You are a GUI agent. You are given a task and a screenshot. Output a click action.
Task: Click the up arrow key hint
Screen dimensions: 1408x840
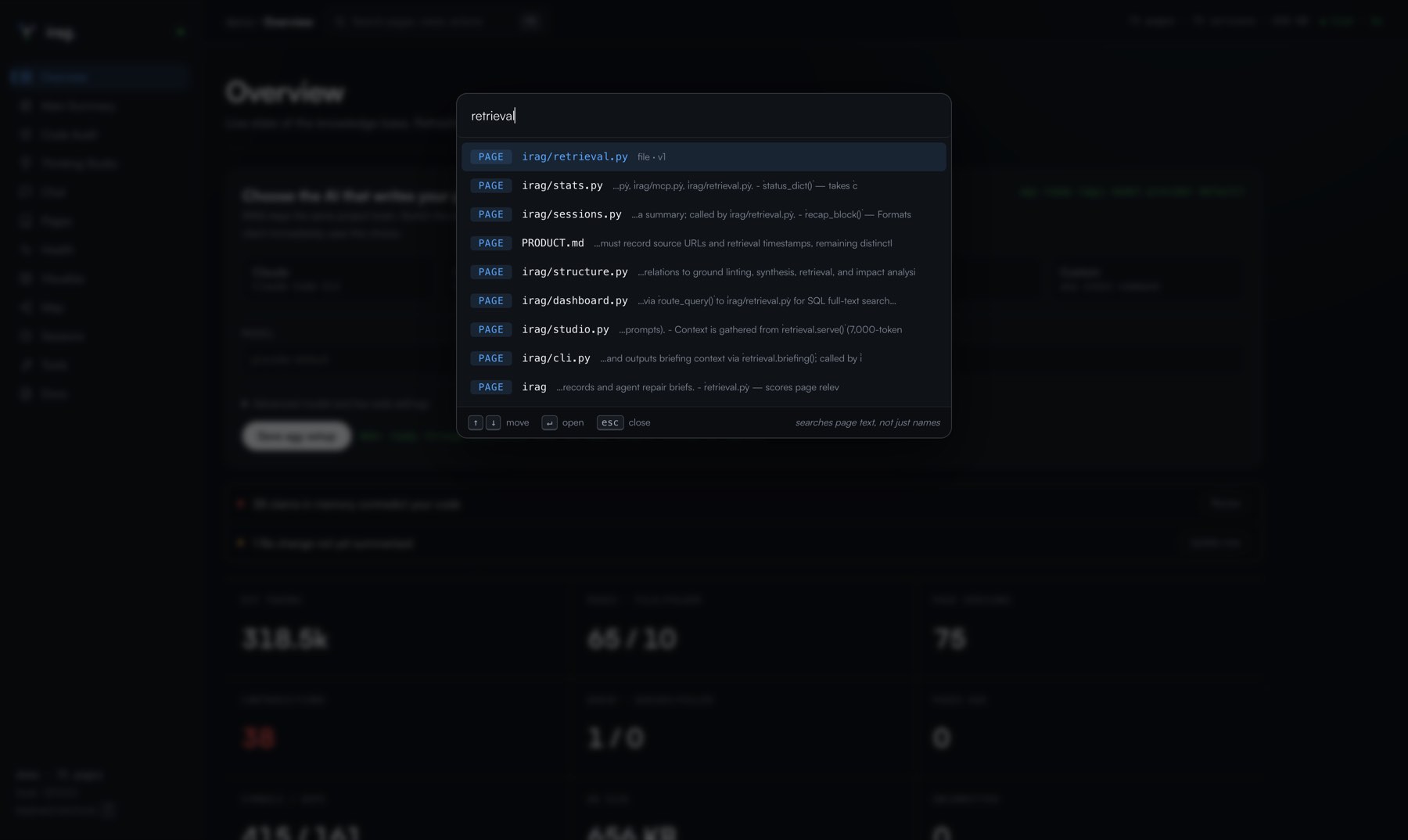tap(476, 422)
